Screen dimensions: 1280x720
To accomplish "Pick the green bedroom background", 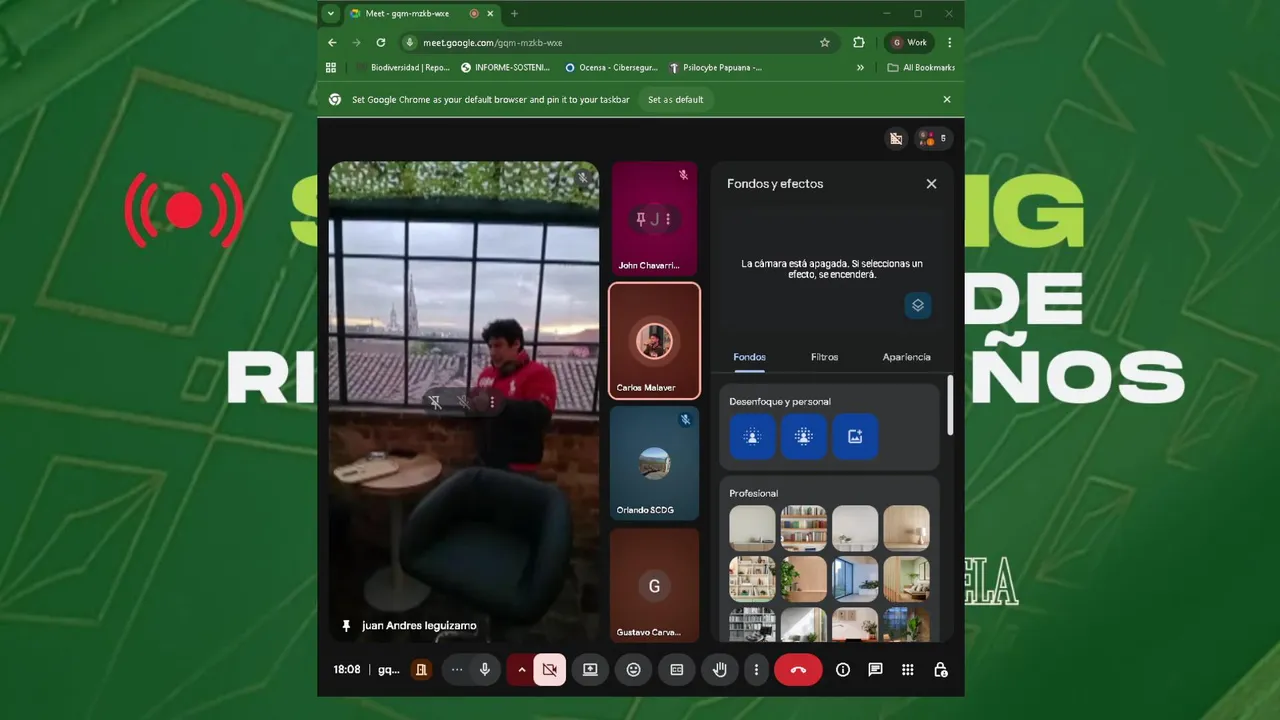I will 906,579.
